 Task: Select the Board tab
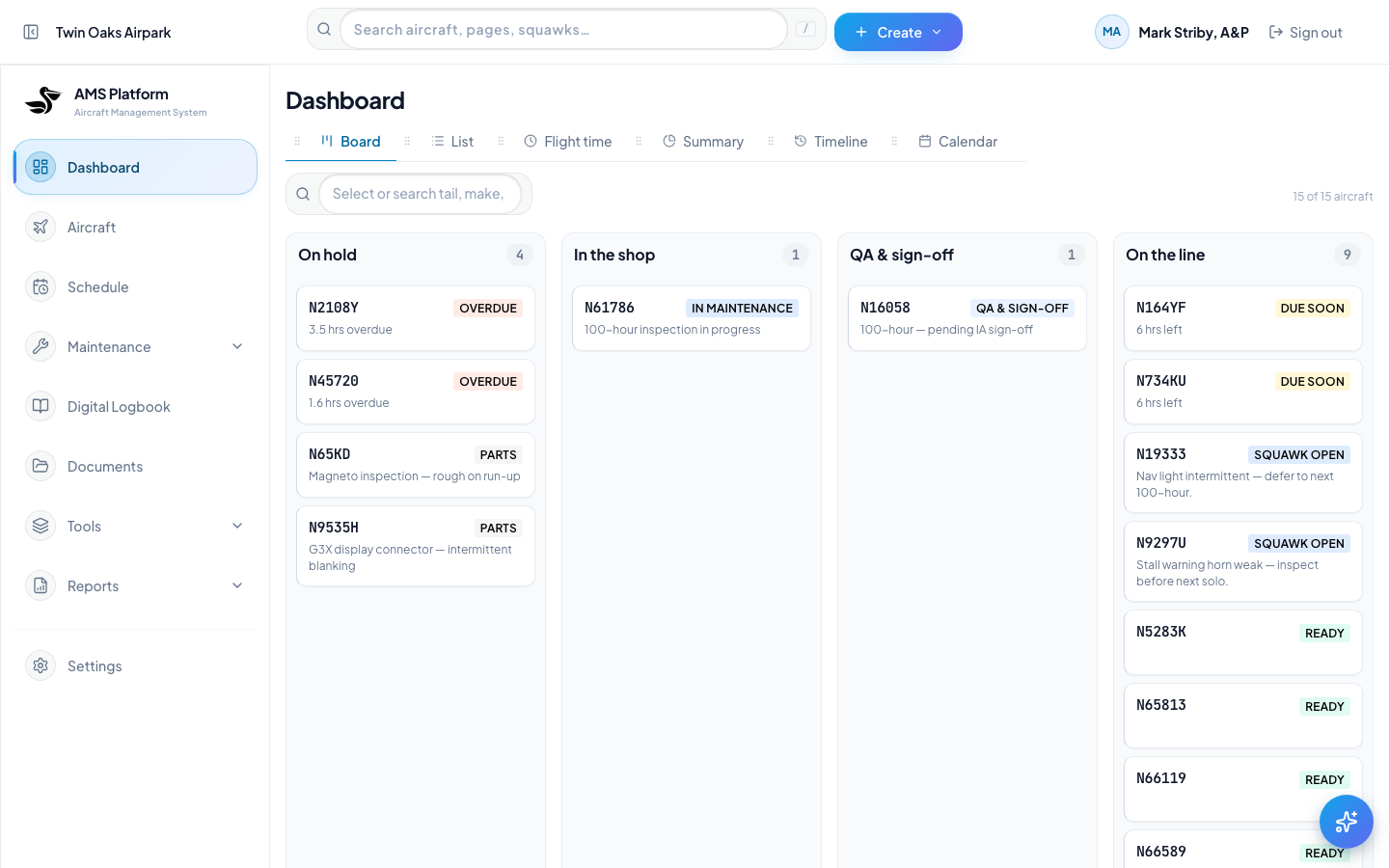pos(351,142)
